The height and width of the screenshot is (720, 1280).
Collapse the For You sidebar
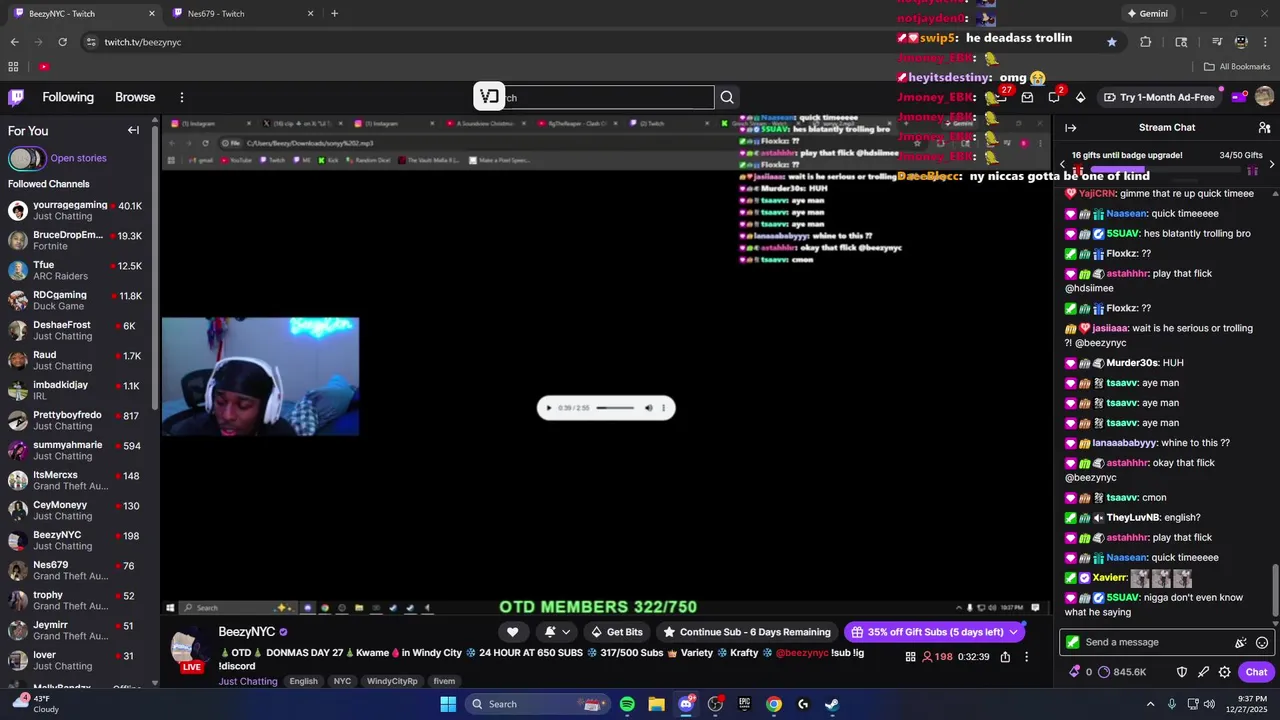[x=133, y=130]
